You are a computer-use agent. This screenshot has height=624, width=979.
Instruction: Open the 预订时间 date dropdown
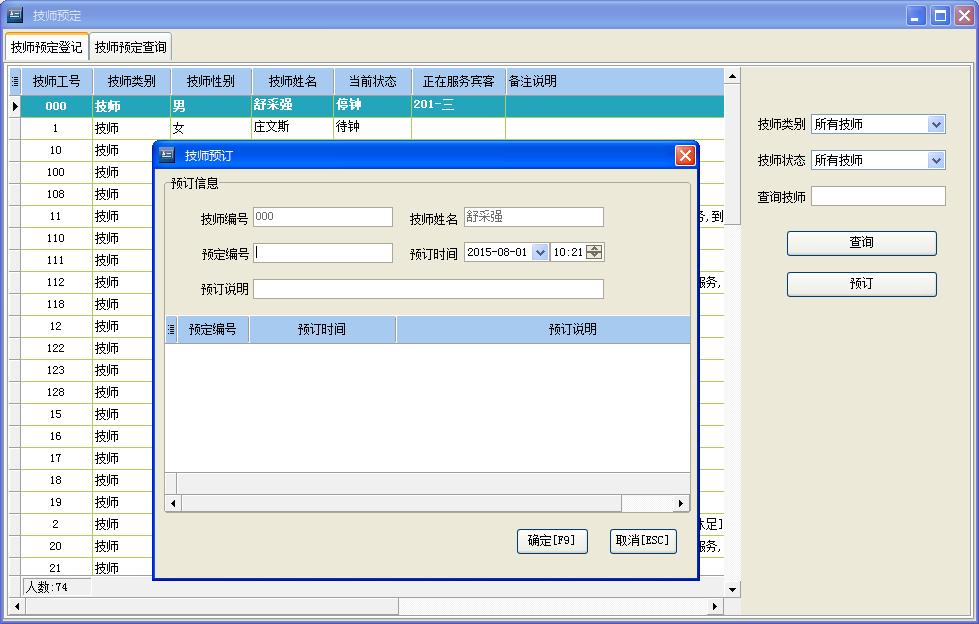[541, 253]
